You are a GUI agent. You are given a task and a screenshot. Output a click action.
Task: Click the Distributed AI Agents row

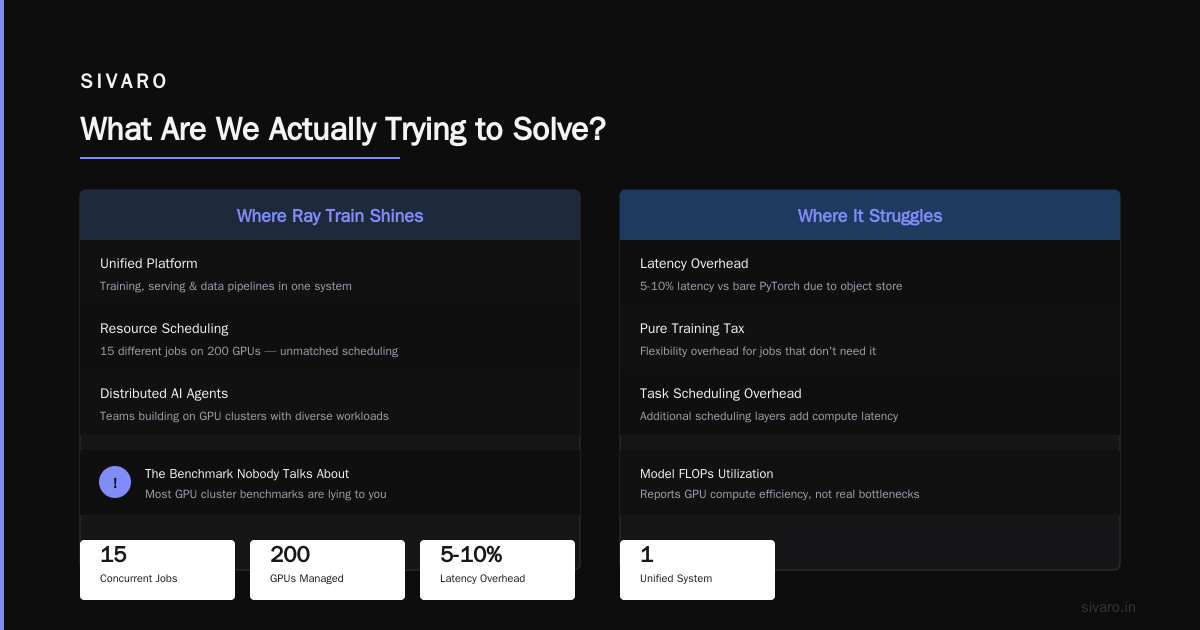[x=330, y=403]
